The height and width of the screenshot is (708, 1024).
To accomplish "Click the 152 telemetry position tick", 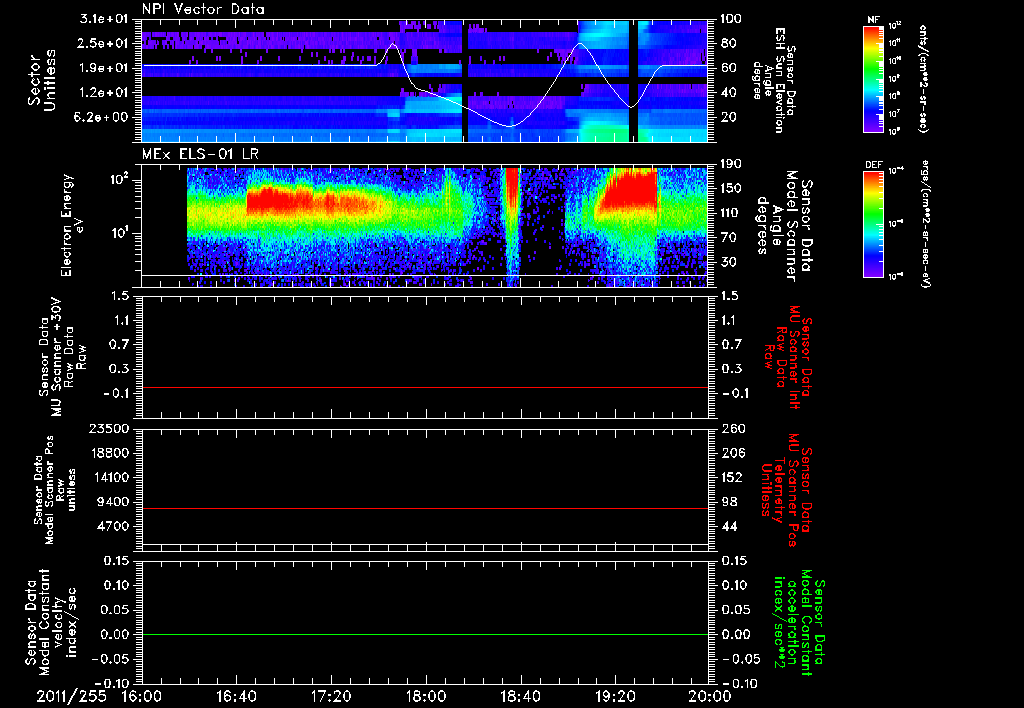I will [731, 477].
